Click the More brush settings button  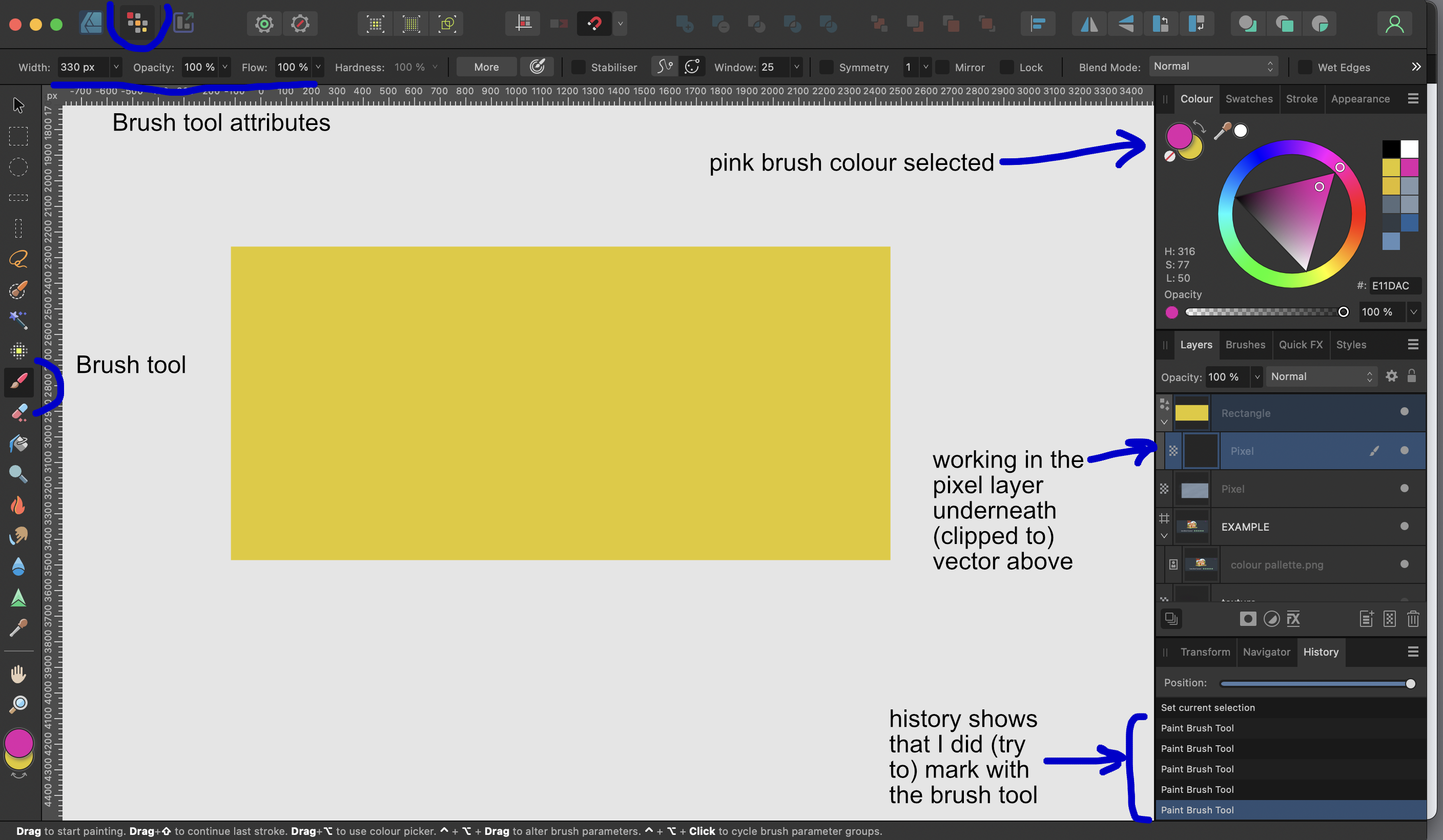point(486,67)
